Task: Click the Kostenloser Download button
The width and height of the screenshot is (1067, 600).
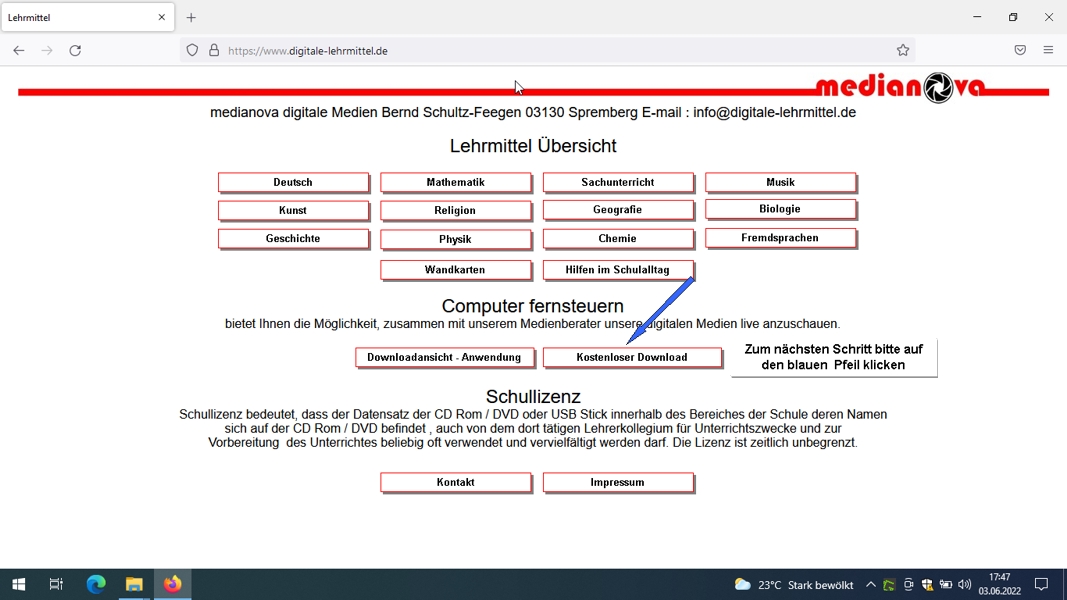Action: point(631,357)
